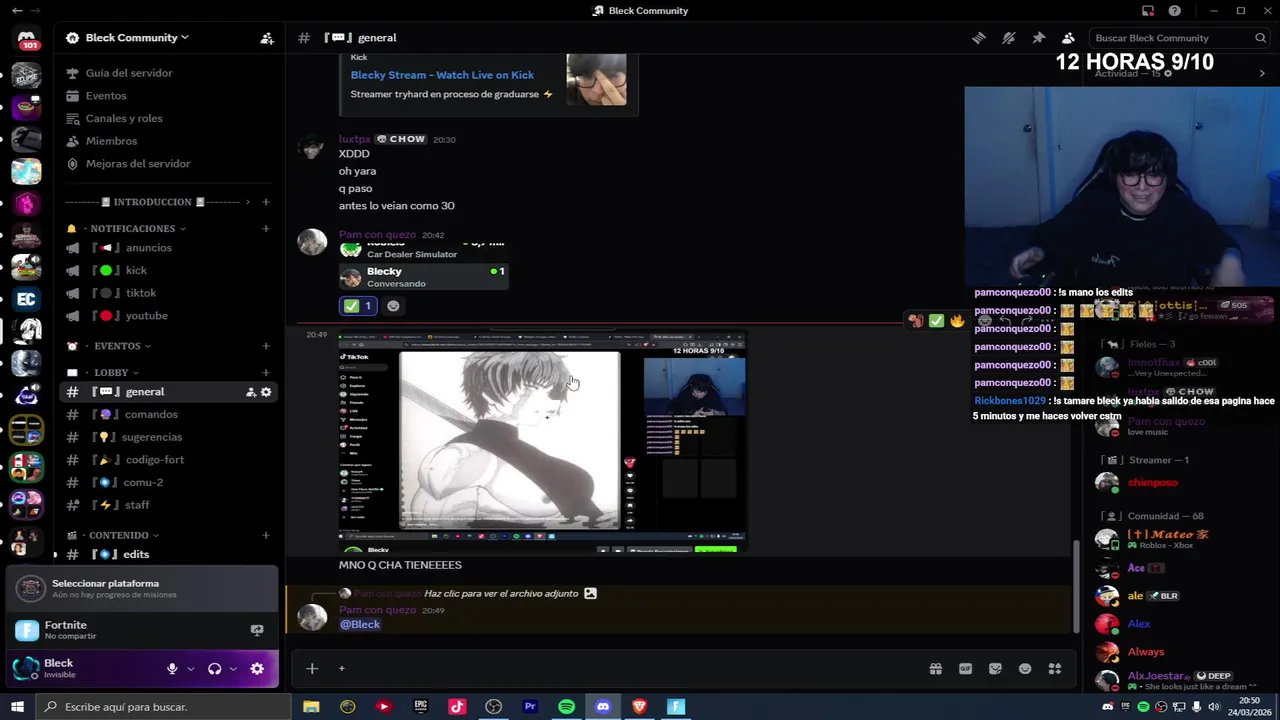
Task: Click Seleccionar plataforma quest banner
Action: pos(142,588)
